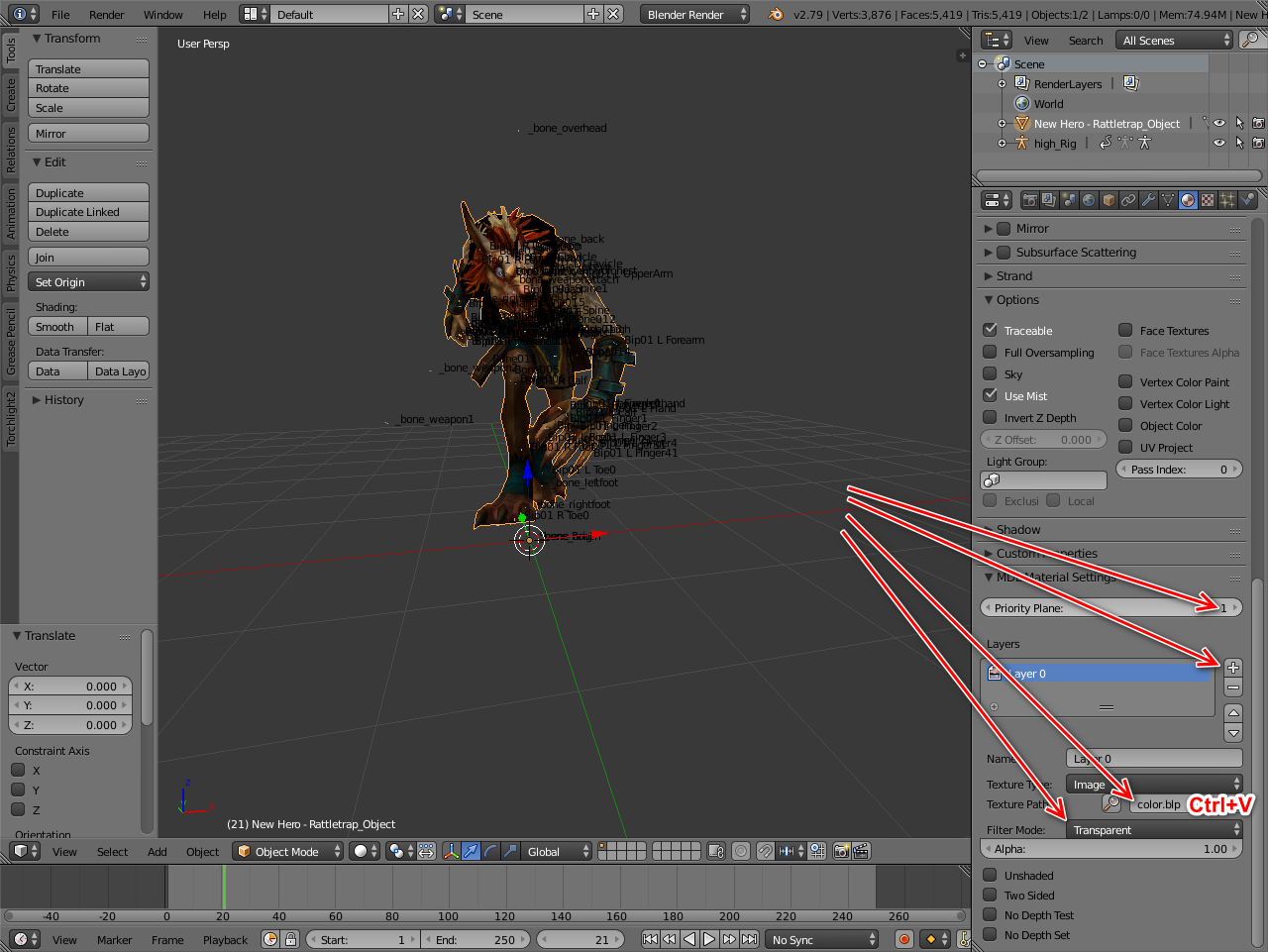Toggle the Two Sided checkbox
Image resolution: width=1268 pixels, height=952 pixels.
coord(990,896)
